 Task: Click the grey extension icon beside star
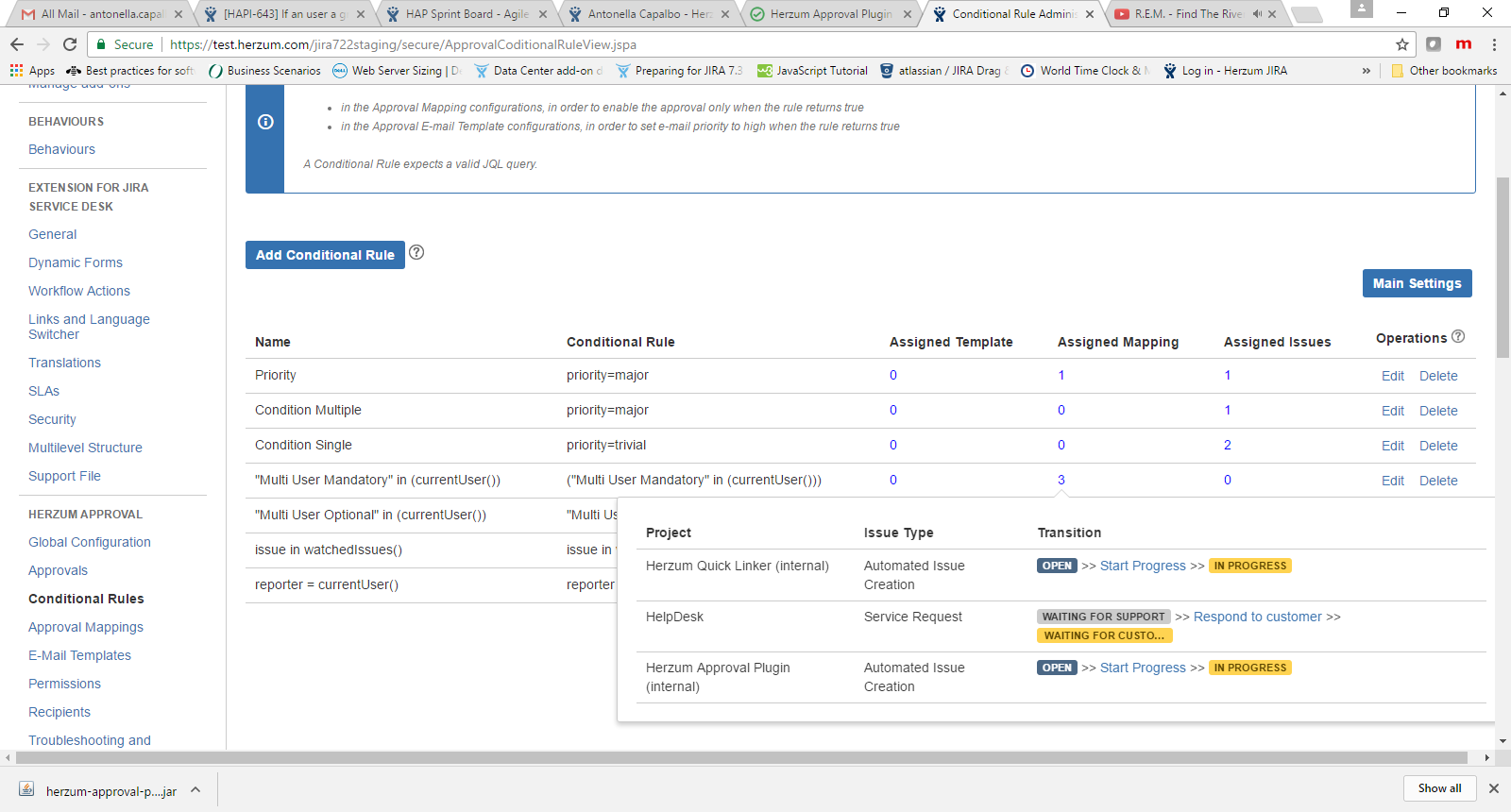pos(1434,44)
